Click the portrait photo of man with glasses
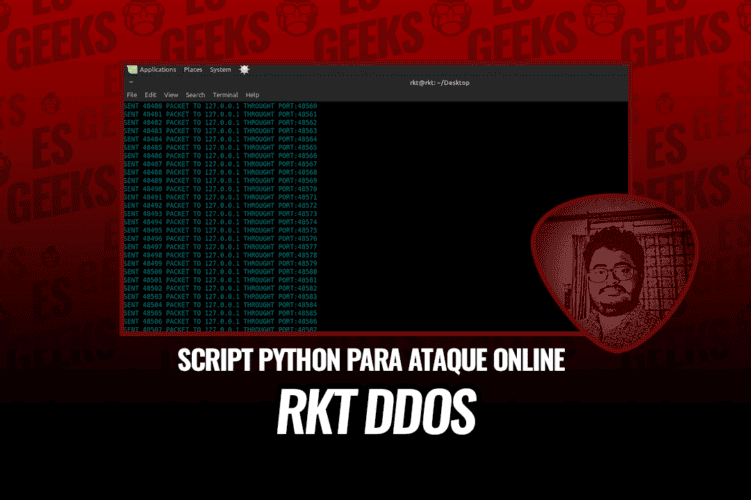Screen dimensions: 751x500 coord(614,273)
